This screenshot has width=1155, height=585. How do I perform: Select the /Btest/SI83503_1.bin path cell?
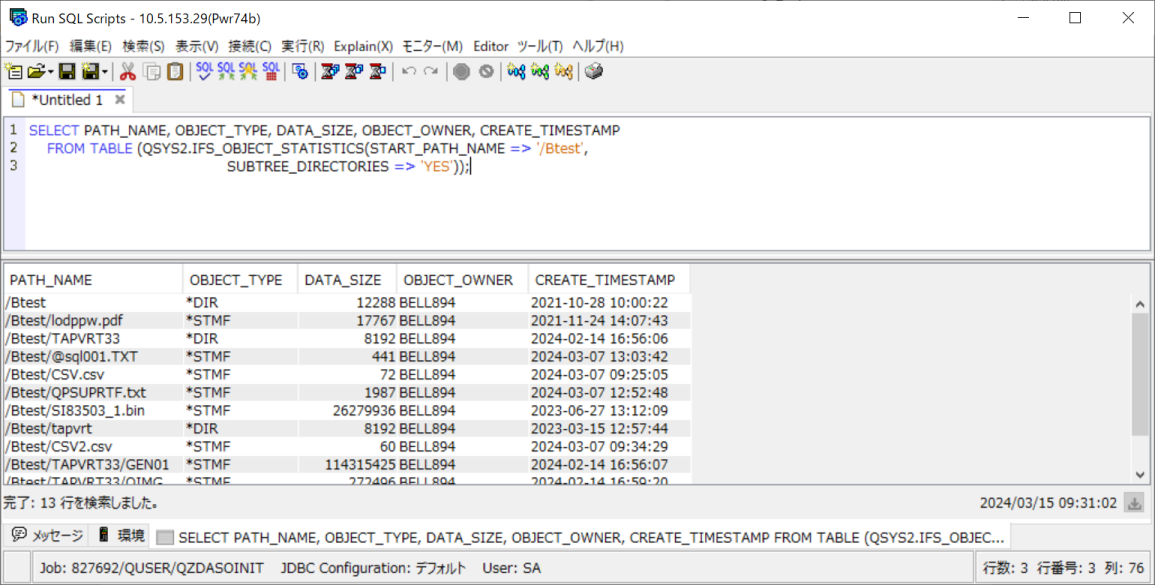point(93,410)
